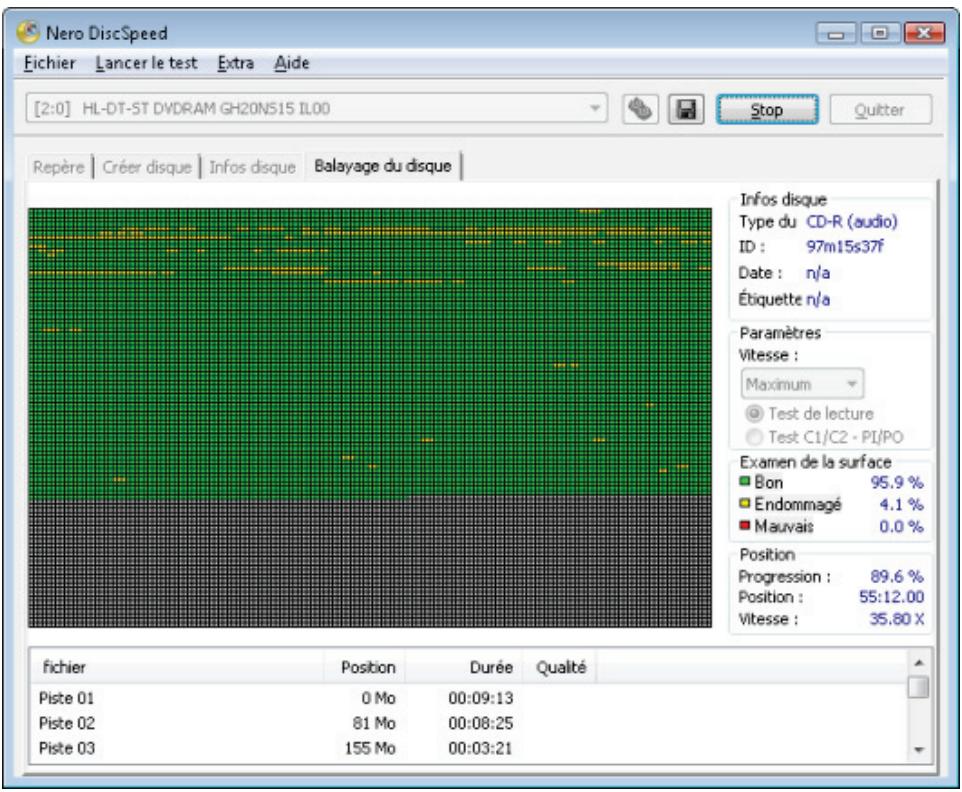The height and width of the screenshot is (792, 962).
Task: Open the Lancer le test menu
Action: coord(146,63)
